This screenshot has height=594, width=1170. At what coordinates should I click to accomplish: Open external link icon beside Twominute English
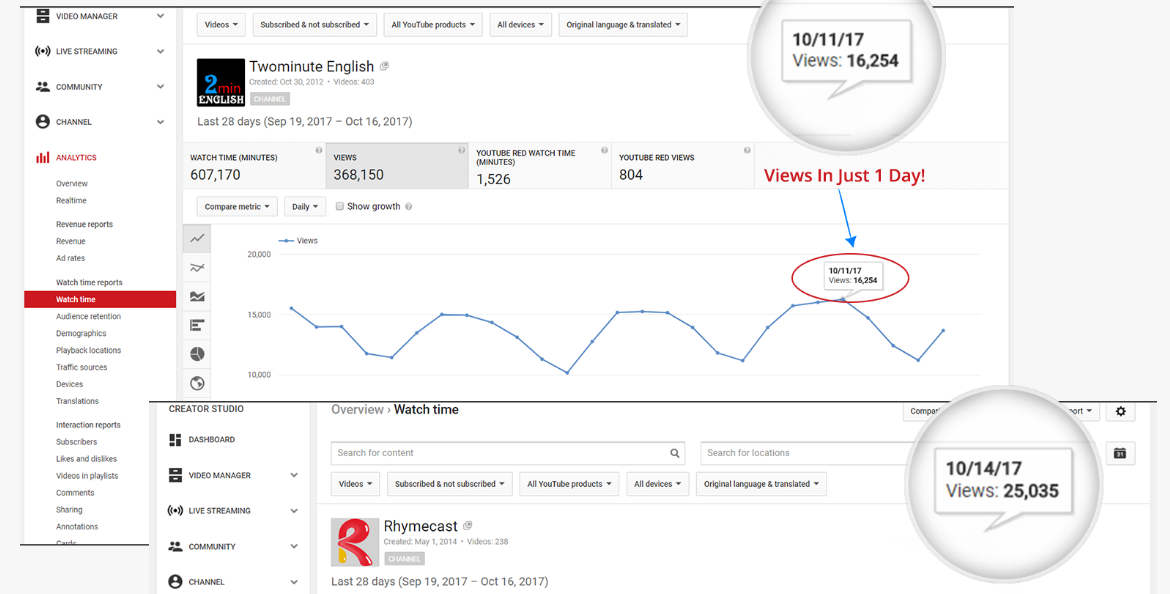[384, 66]
